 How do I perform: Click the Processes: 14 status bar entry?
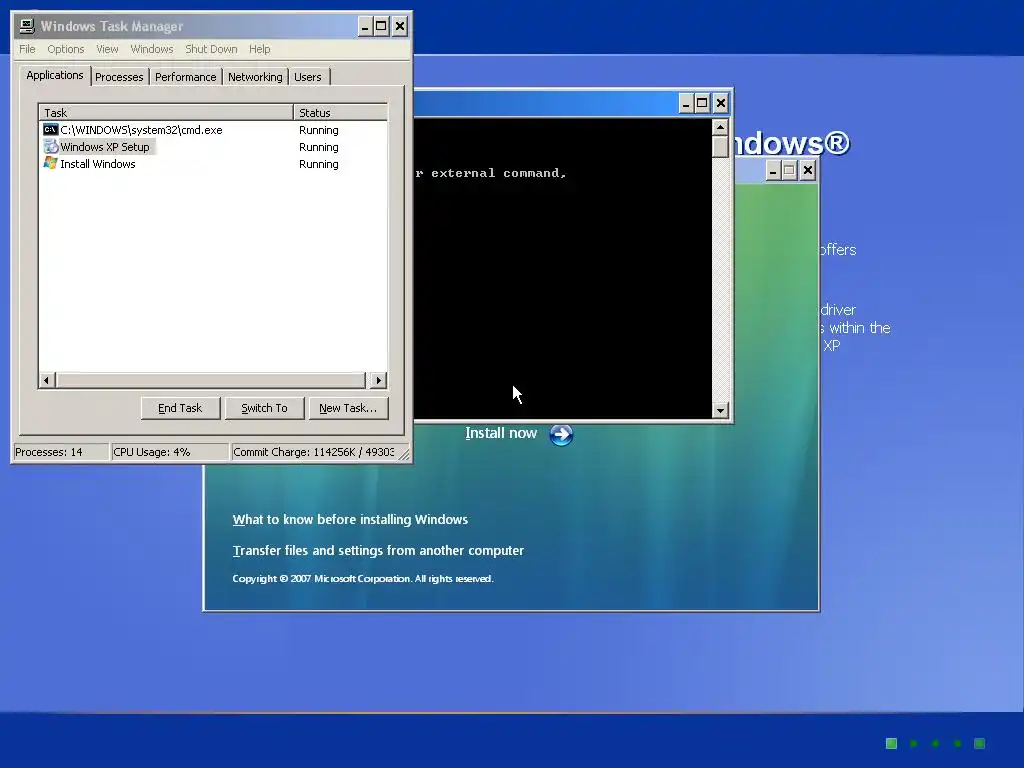[x=61, y=452]
